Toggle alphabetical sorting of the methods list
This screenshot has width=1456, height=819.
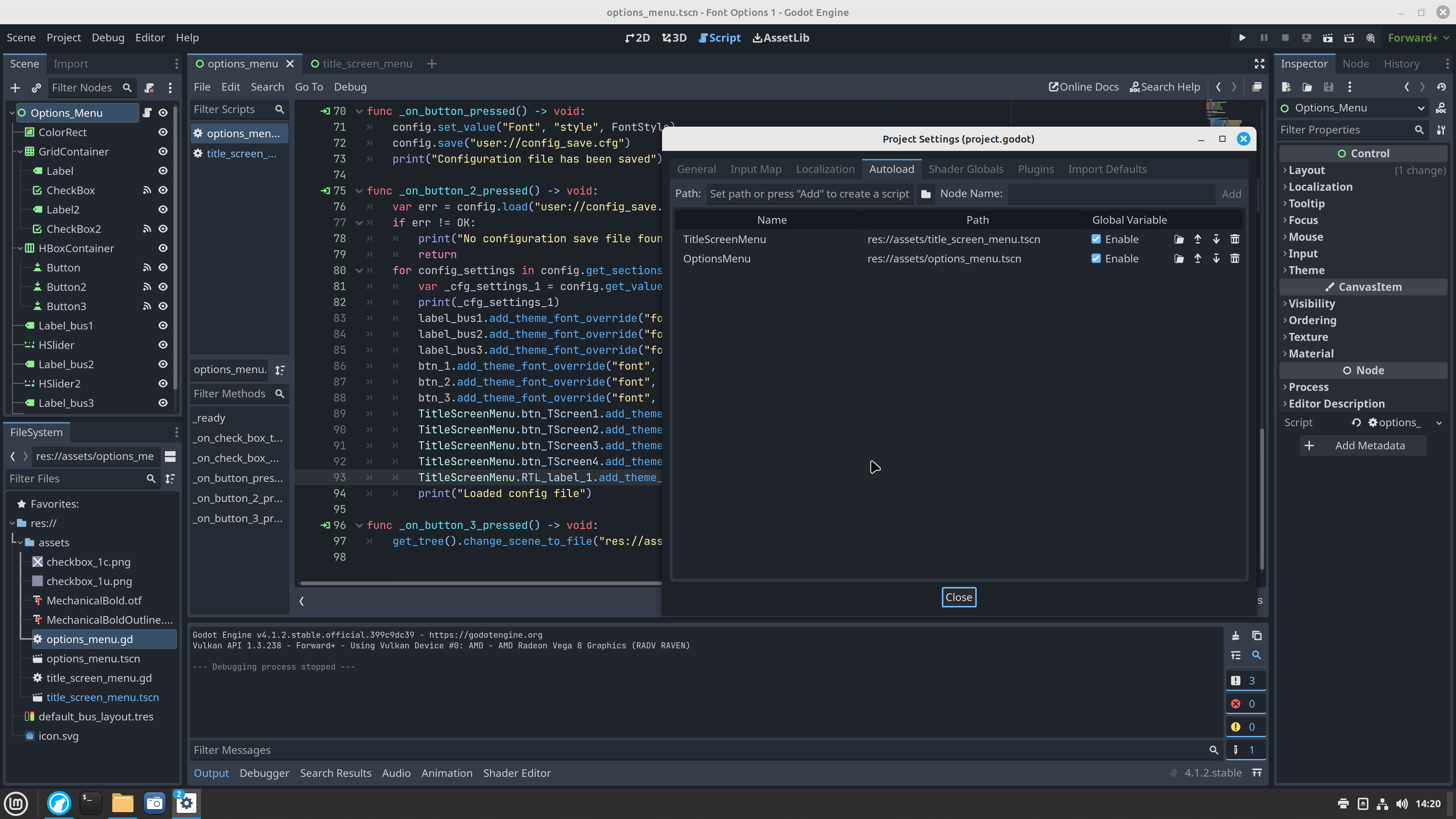(x=280, y=370)
